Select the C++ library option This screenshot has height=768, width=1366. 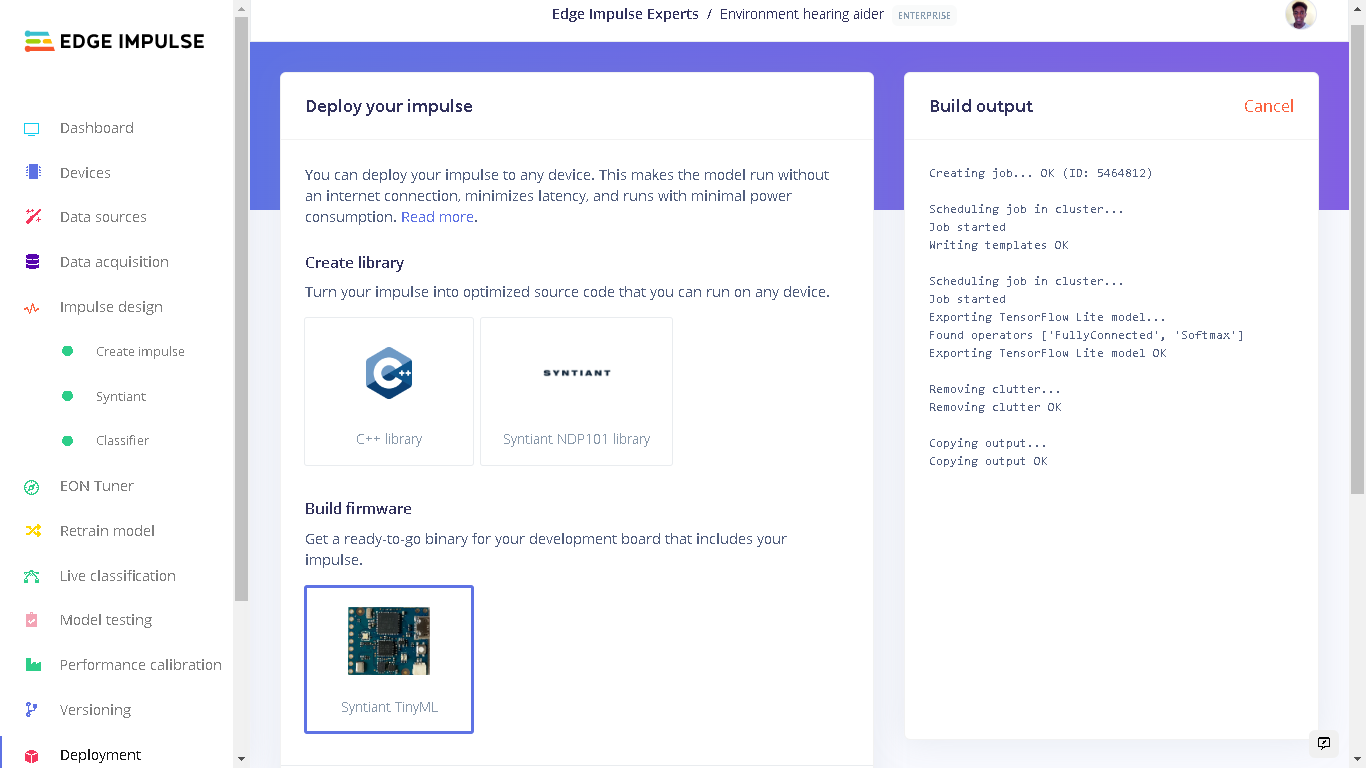(x=389, y=391)
